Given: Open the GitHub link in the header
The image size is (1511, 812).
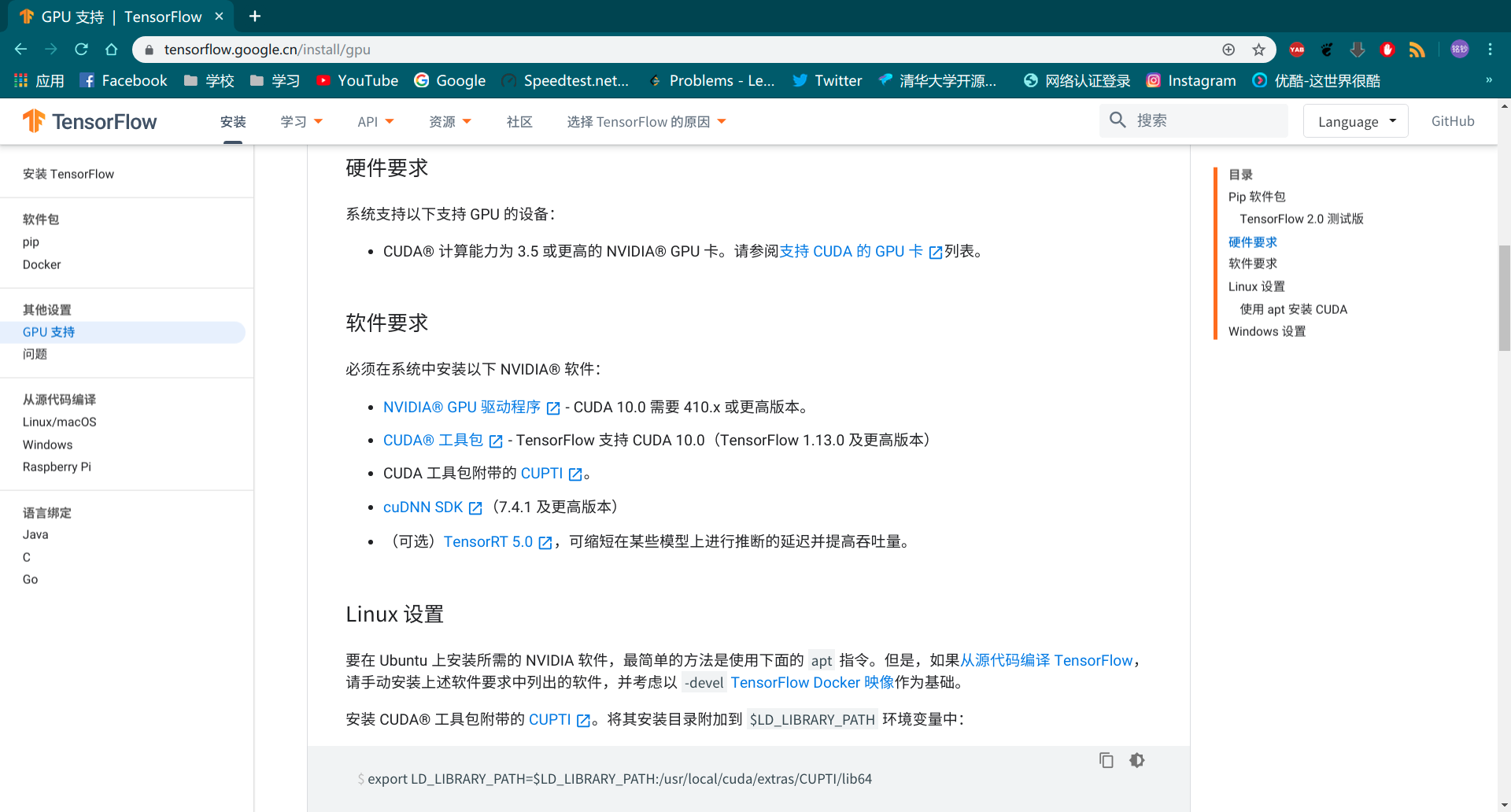Looking at the screenshot, I should pyautogui.click(x=1452, y=120).
